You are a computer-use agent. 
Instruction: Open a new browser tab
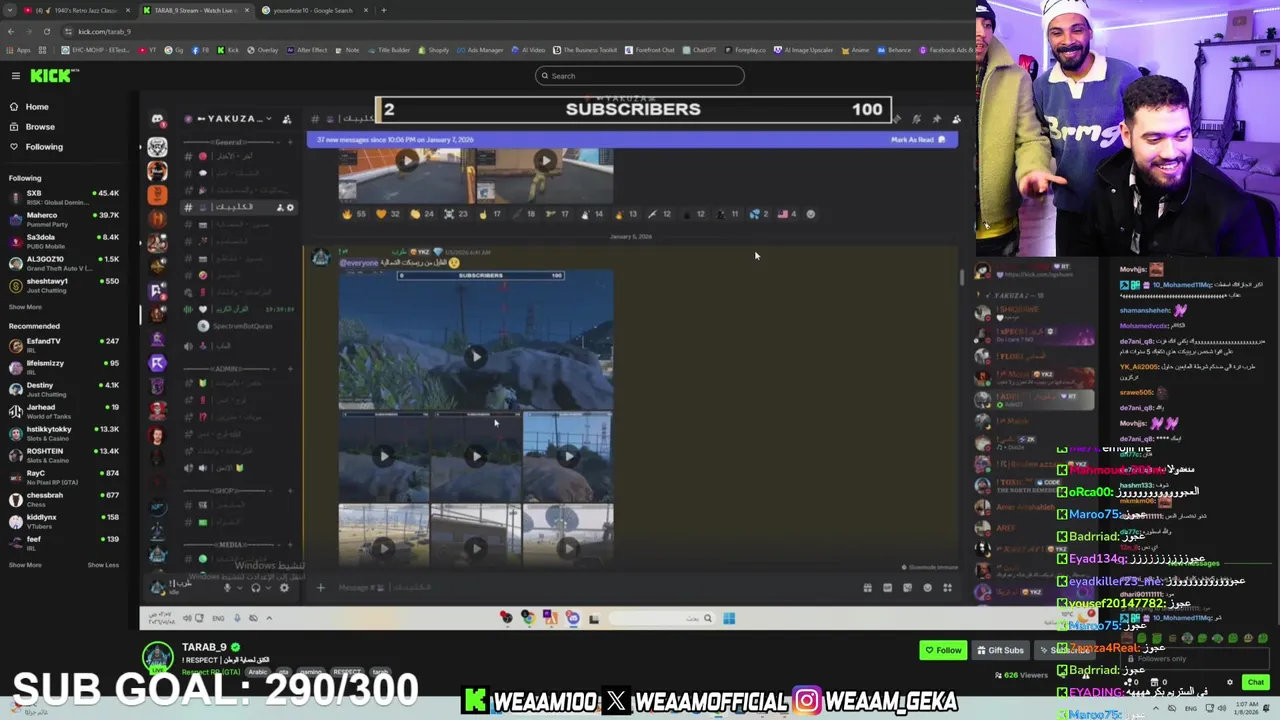pos(384,10)
